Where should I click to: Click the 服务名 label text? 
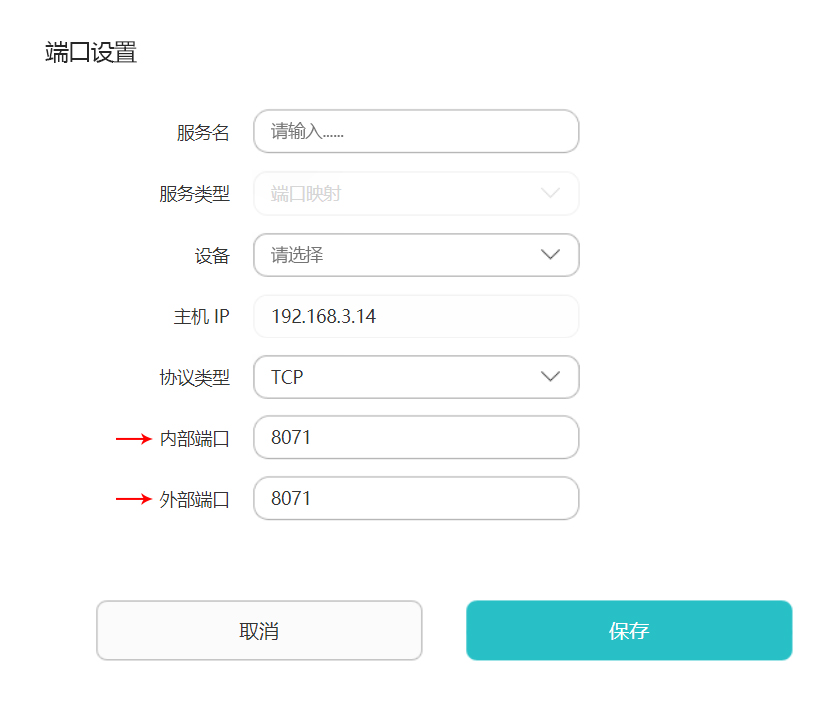point(203,133)
